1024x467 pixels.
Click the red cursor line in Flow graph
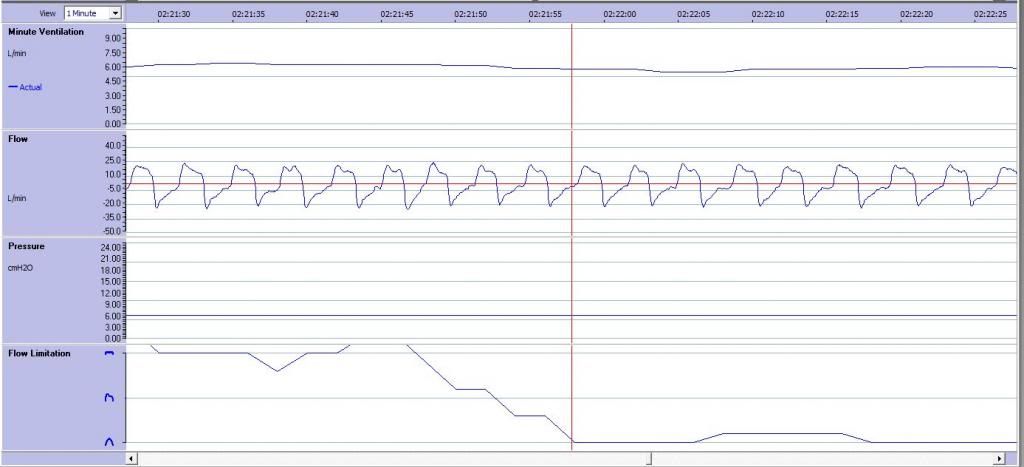(x=572, y=184)
